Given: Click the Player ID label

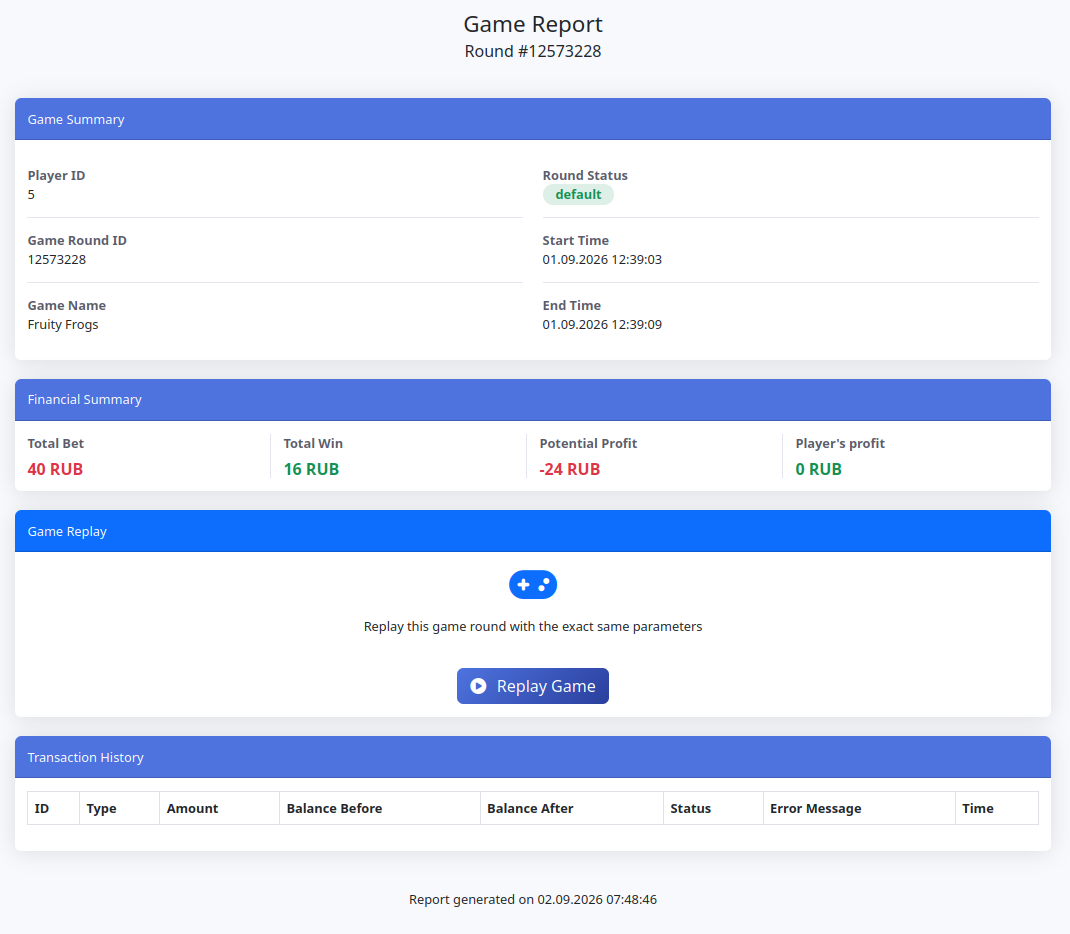Looking at the screenshot, I should [x=57, y=175].
